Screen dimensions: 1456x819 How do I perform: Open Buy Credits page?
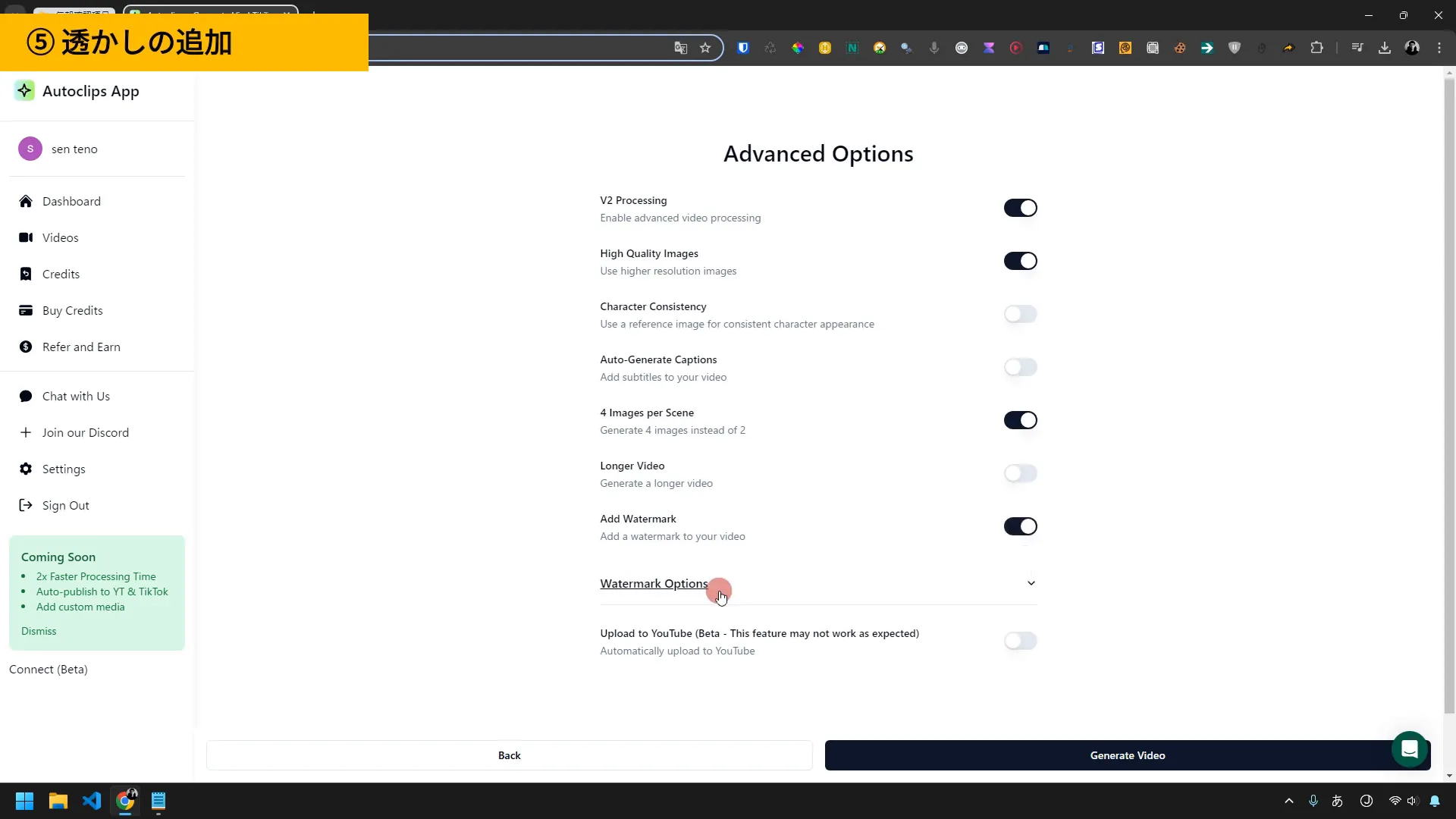(x=73, y=310)
